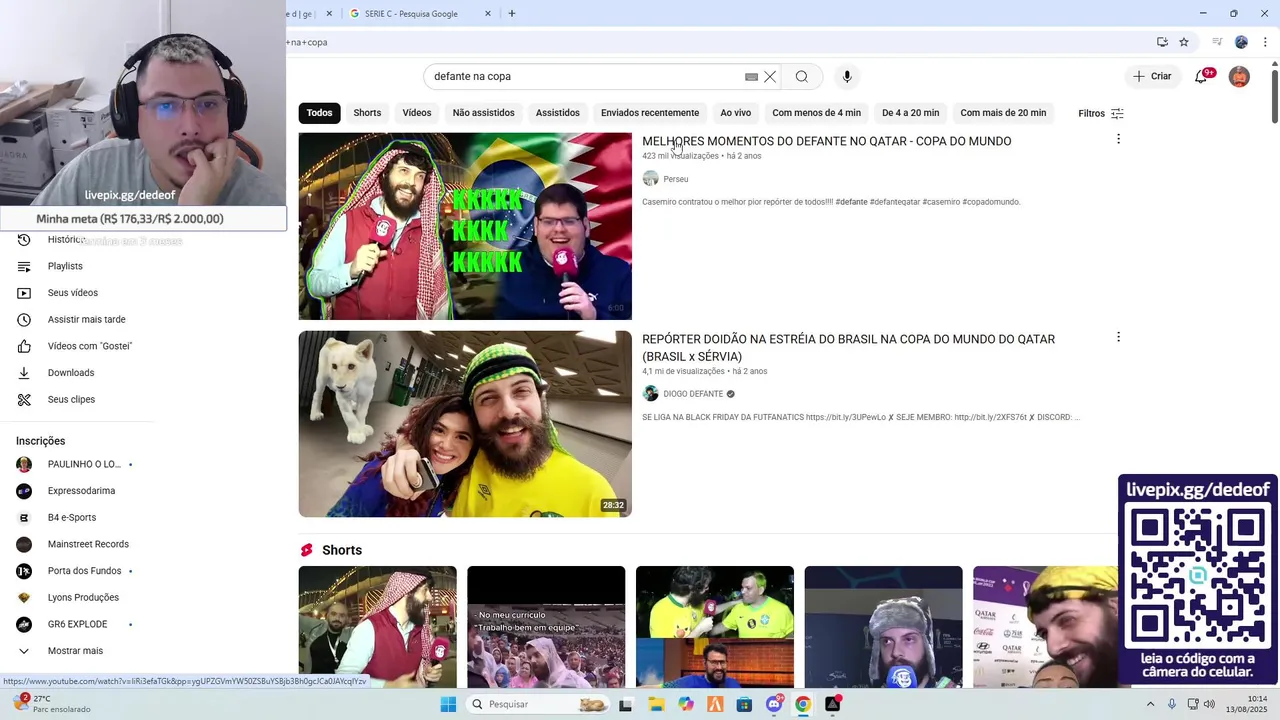The height and width of the screenshot is (720, 1280).
Task: Click the voice search microphone button
Action: pyautogui.click(x=847, y=77)
